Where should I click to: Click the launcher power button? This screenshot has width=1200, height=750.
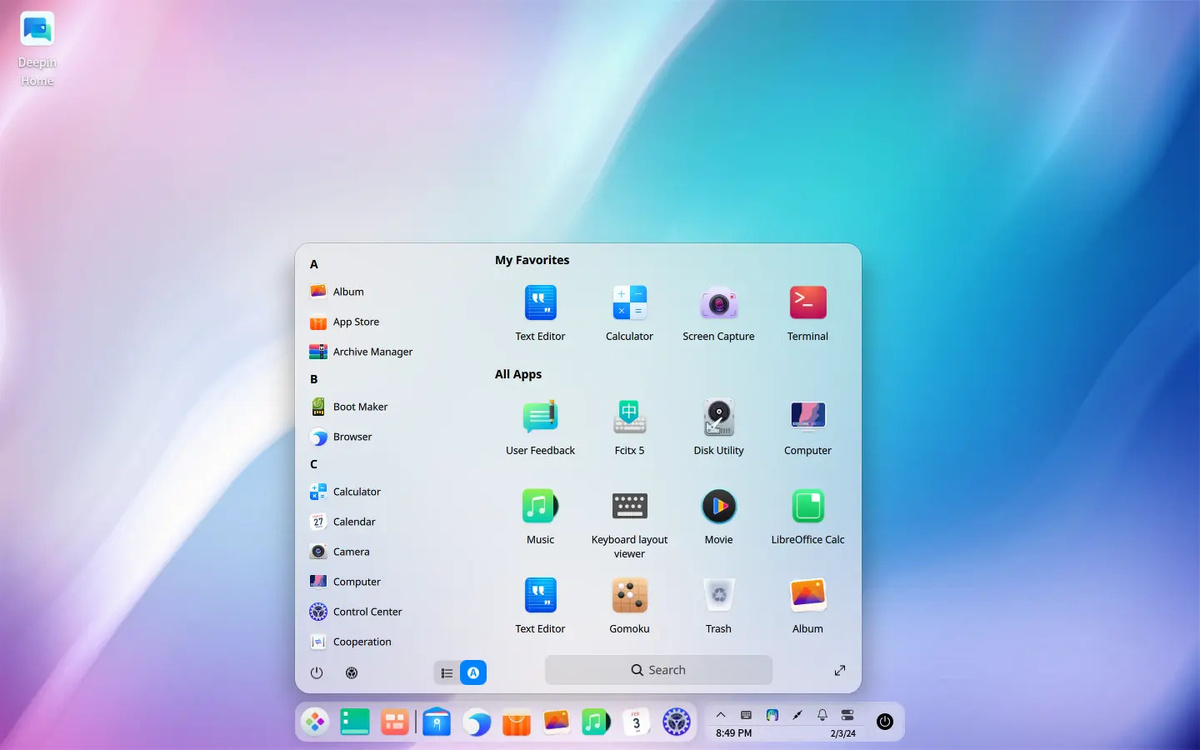[316, 672]
